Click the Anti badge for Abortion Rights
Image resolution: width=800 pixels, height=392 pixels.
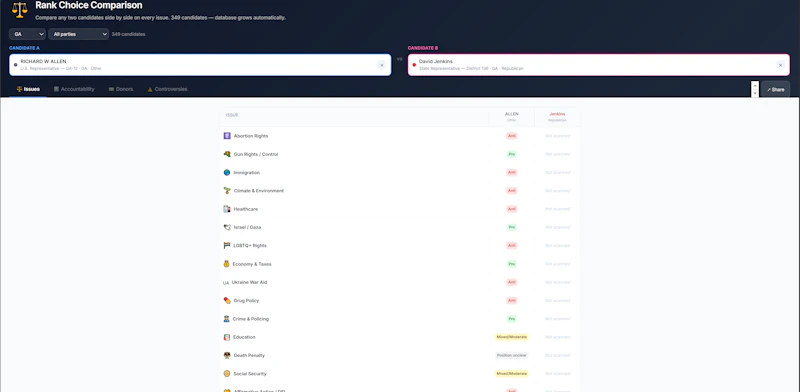coord(512,136)
